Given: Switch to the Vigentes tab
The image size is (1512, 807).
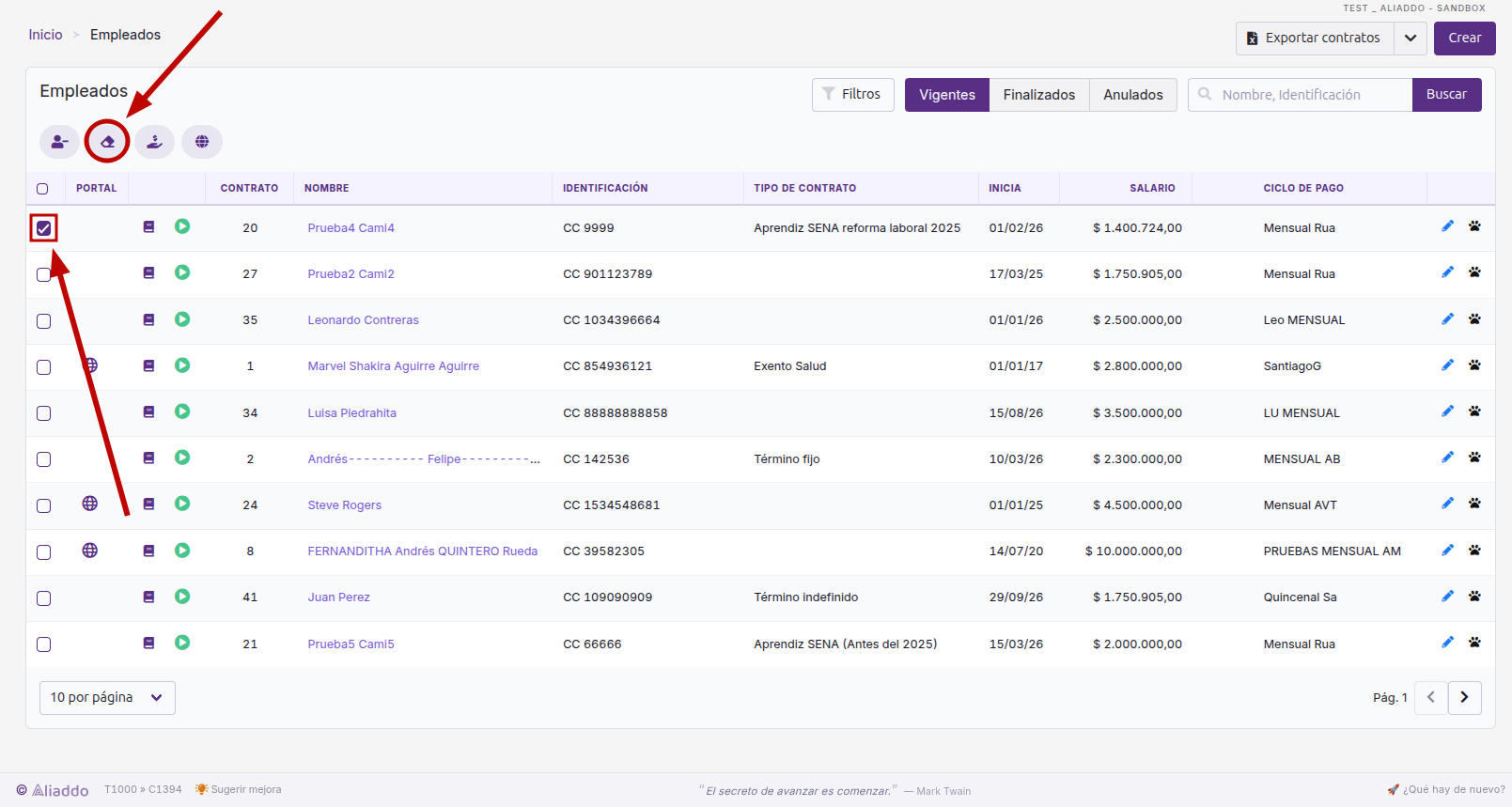Looking at the screenshot, I should click(946, 95).
